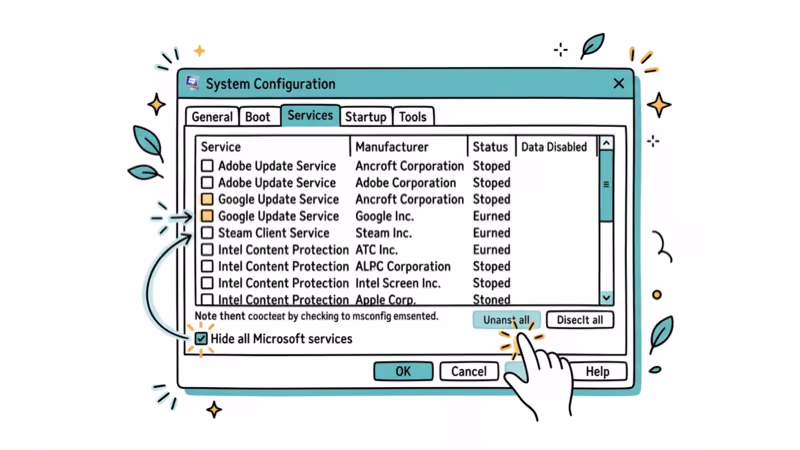Enable the Steam Client Service checkbox
Image resolution: width=800 pixels, height=450 pixels.
(x=207, y=233)
